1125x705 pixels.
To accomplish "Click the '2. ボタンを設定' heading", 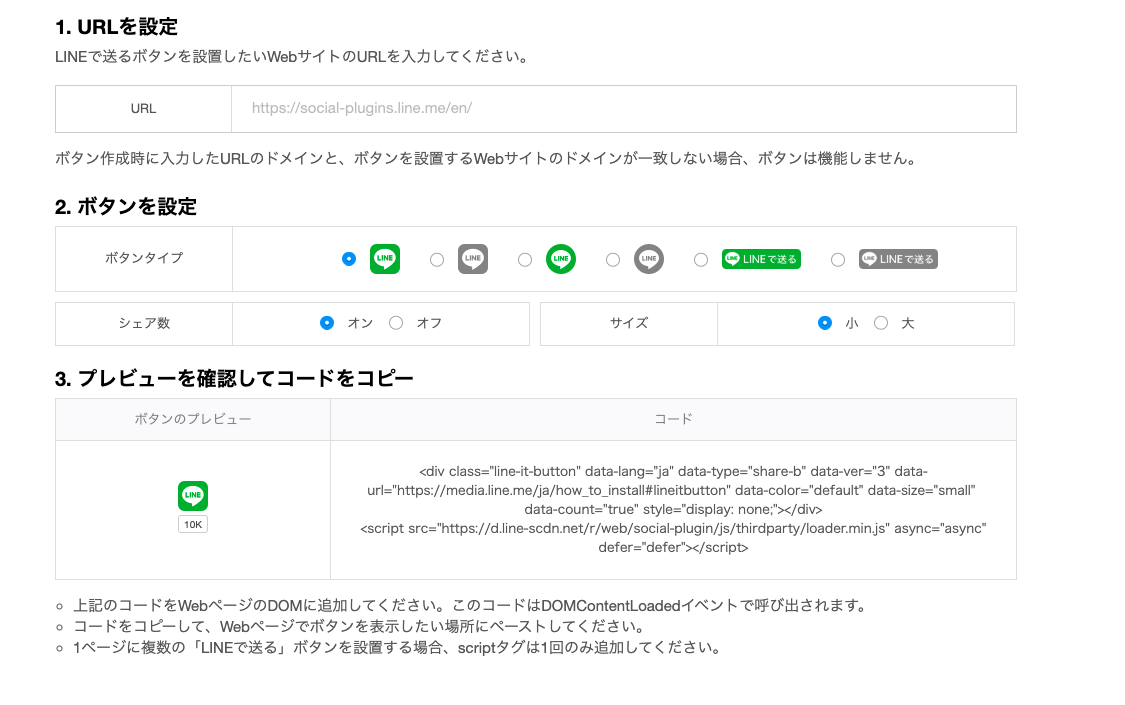I will (126, 207).
